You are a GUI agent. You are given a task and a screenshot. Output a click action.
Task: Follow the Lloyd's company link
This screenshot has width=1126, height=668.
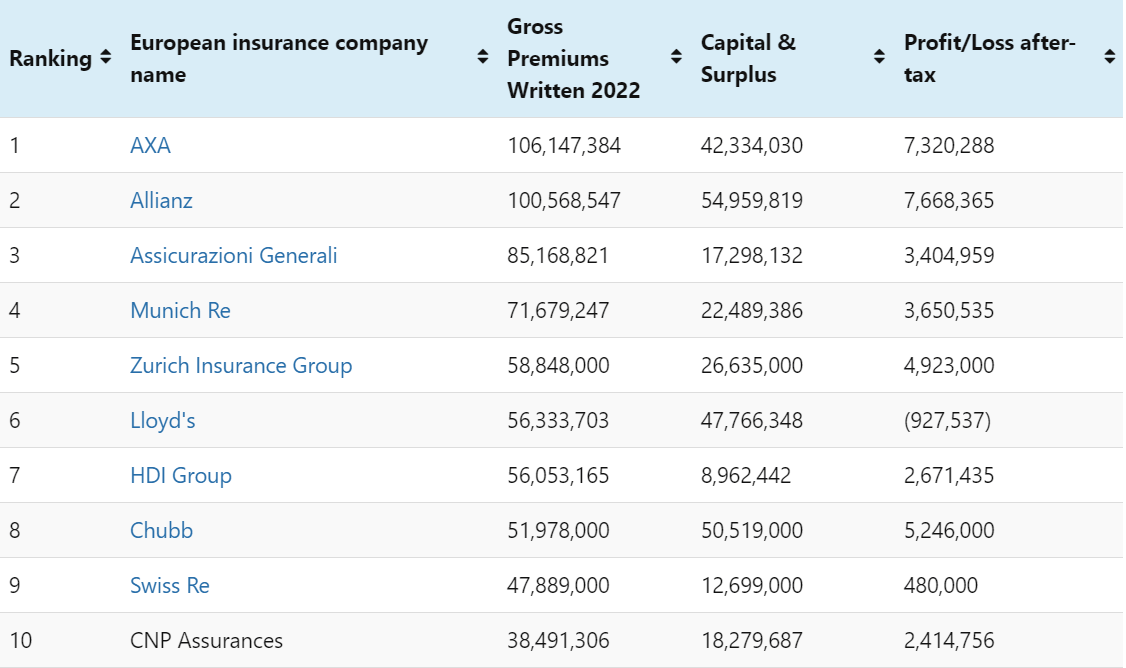162,421
